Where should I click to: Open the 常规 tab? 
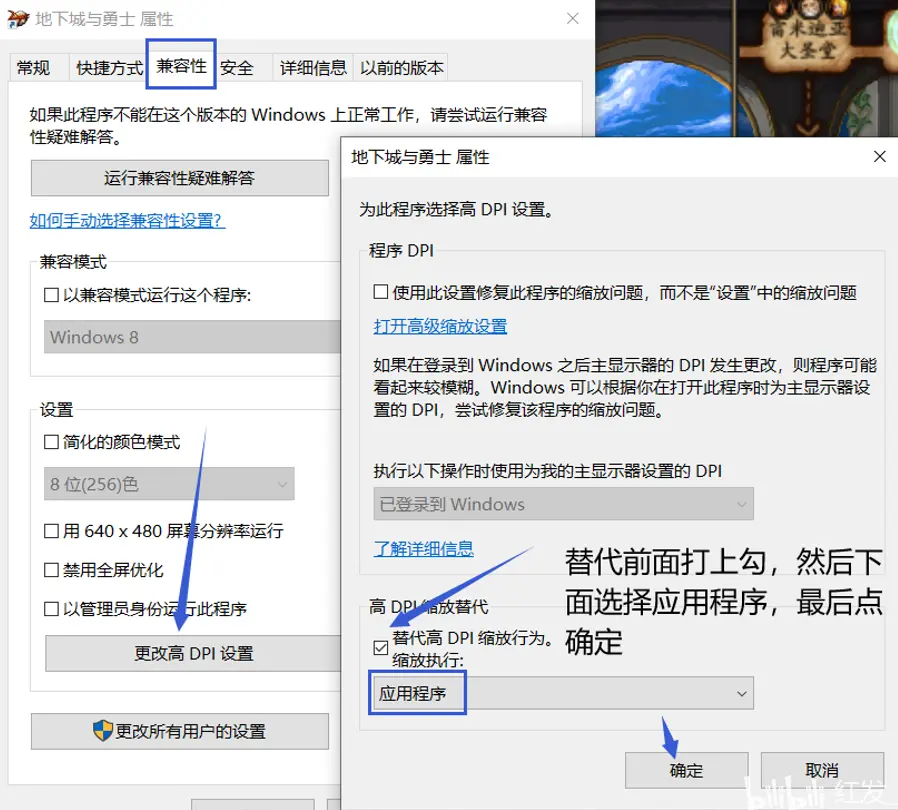pos(33,68)
